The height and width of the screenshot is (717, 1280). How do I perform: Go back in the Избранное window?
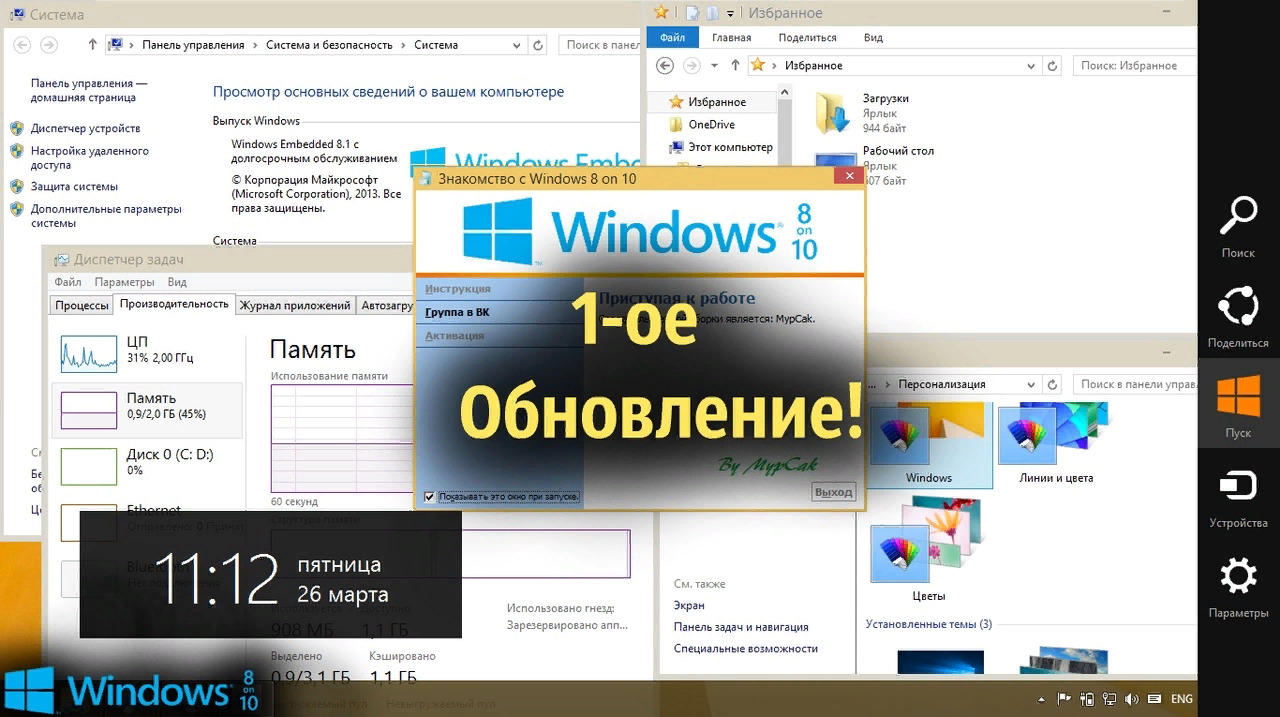[x=665, y=65]
